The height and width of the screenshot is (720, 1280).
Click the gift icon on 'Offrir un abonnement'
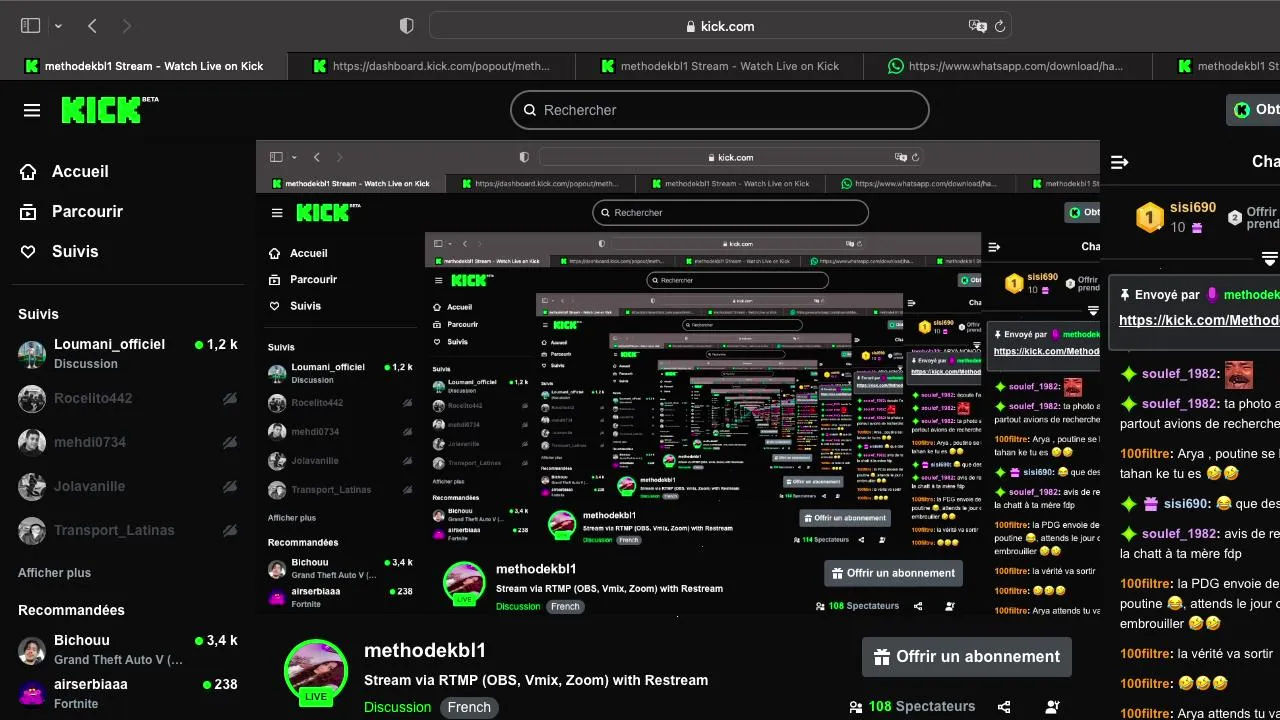click(x=882, y=657)
